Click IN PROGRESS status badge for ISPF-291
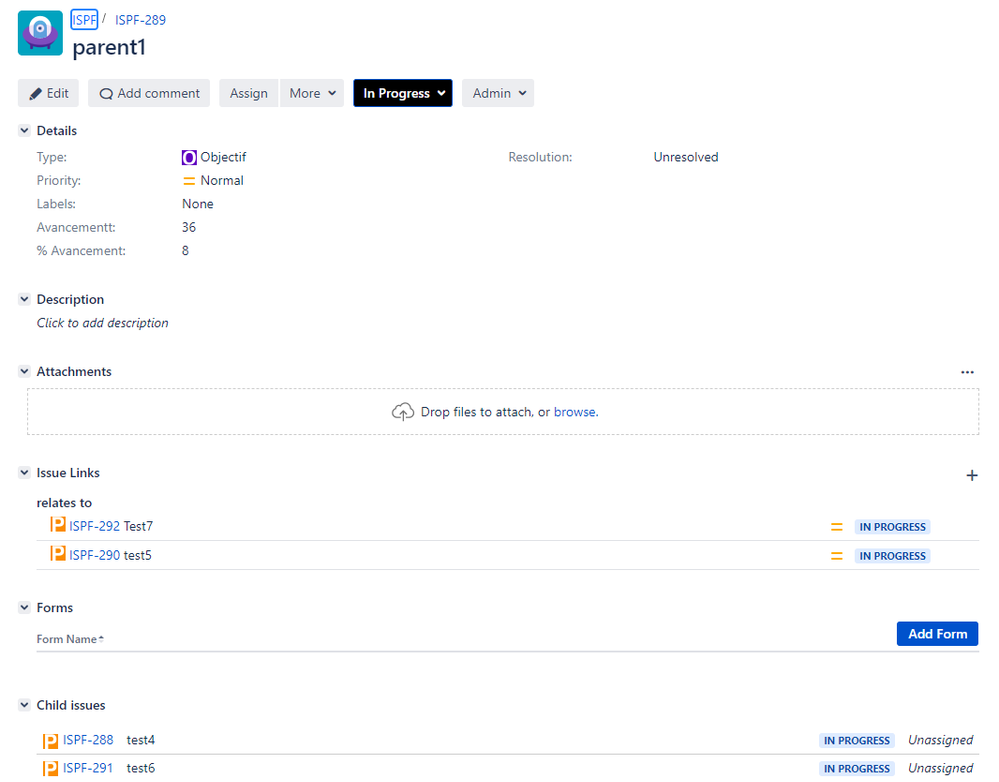Image resolution: width=999 pixels, height=782 pixels. 856,769
